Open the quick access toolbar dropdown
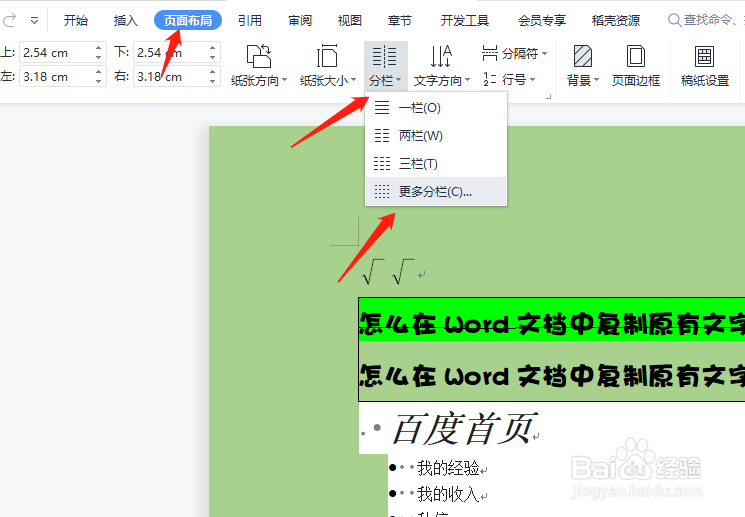The height and width of the screenshot is (517, 745). click(34, 20)
